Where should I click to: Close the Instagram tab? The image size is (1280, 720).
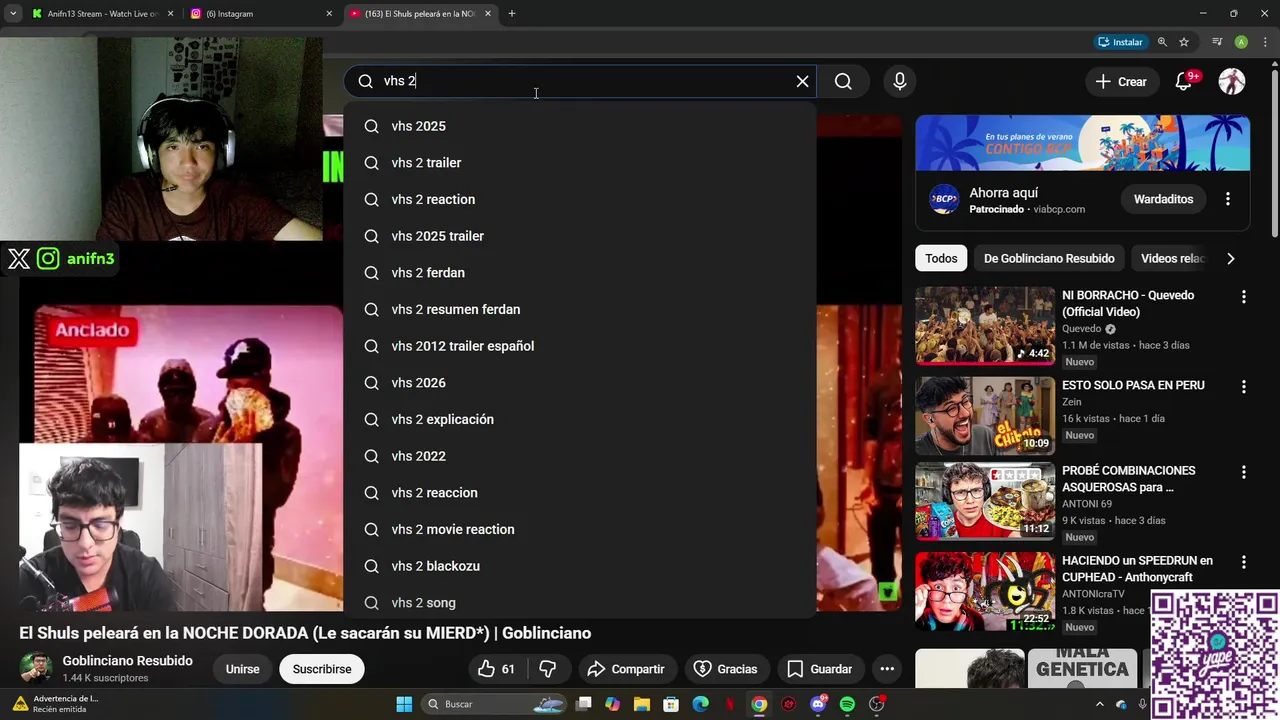[x=329, y=13]
